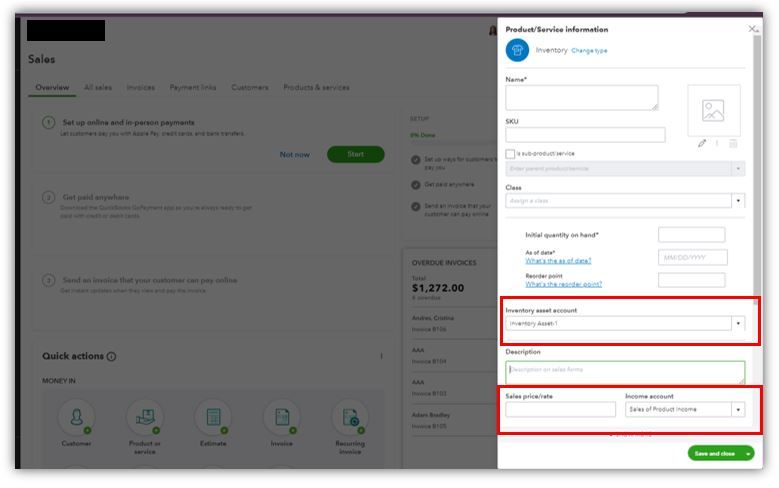Click the Assign a class field
The width and height of the screenshot is (779, 488).
[619, 201]
